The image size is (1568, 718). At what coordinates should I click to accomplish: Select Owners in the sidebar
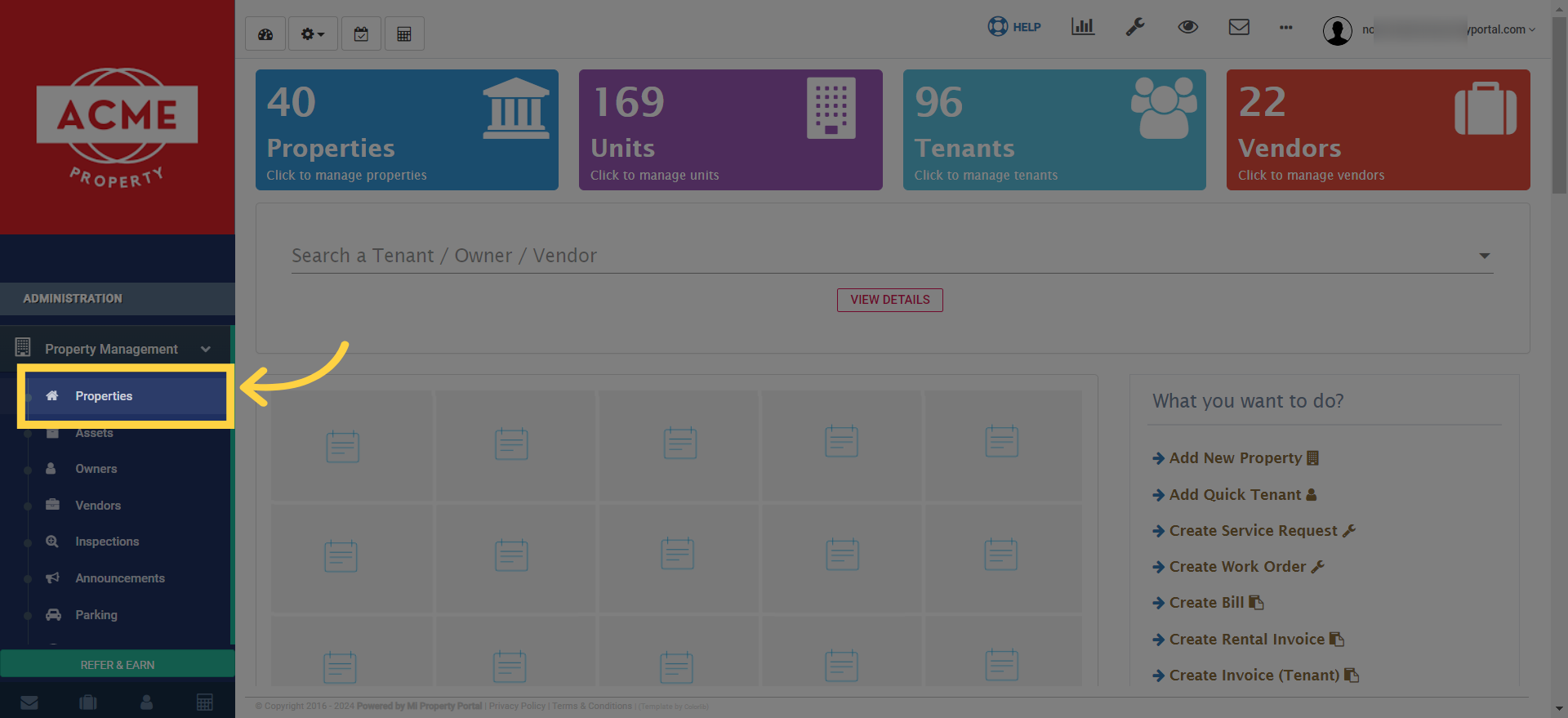(x=96, y=469)
